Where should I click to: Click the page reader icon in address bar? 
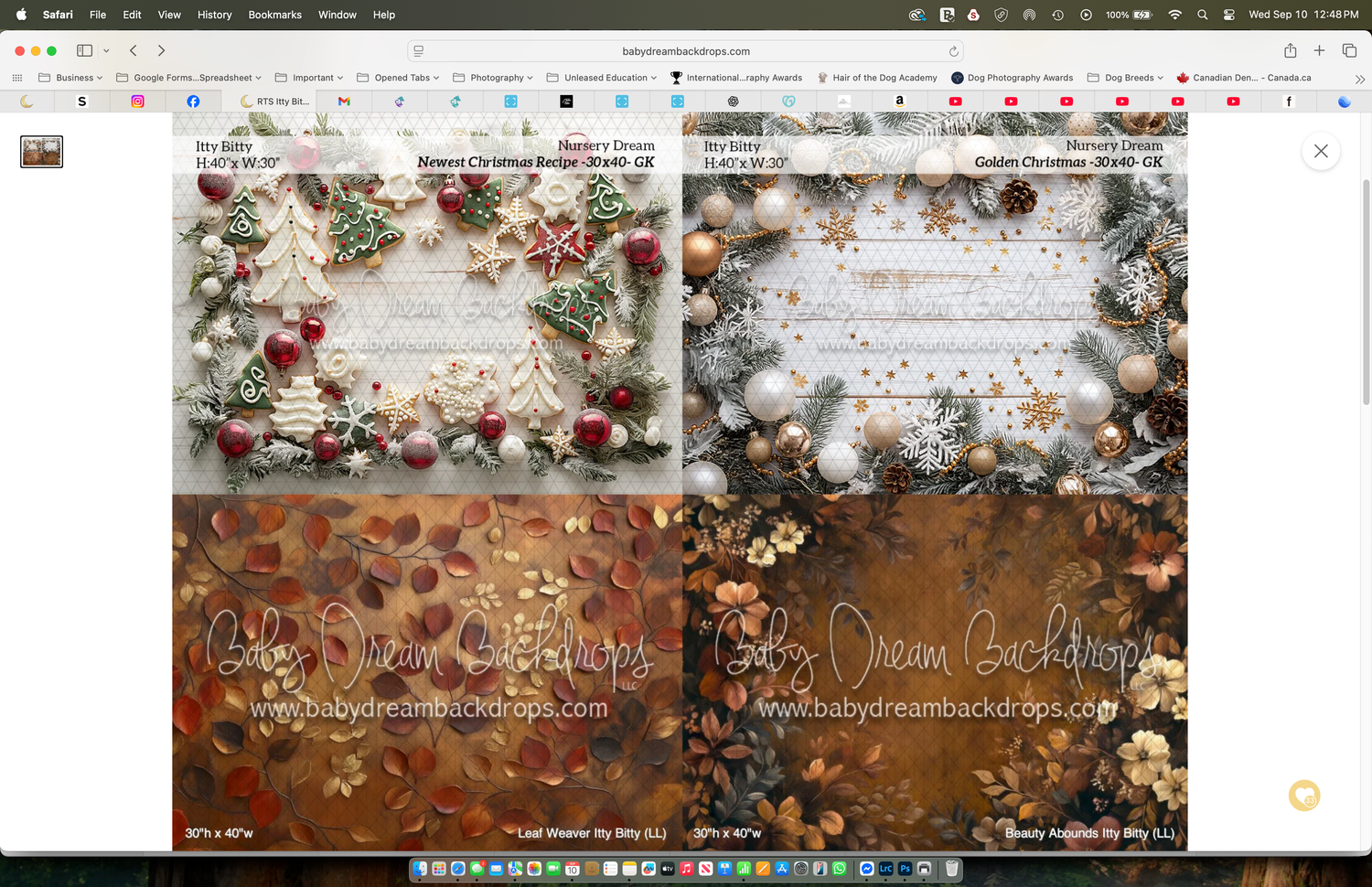(x=419, y=51)
